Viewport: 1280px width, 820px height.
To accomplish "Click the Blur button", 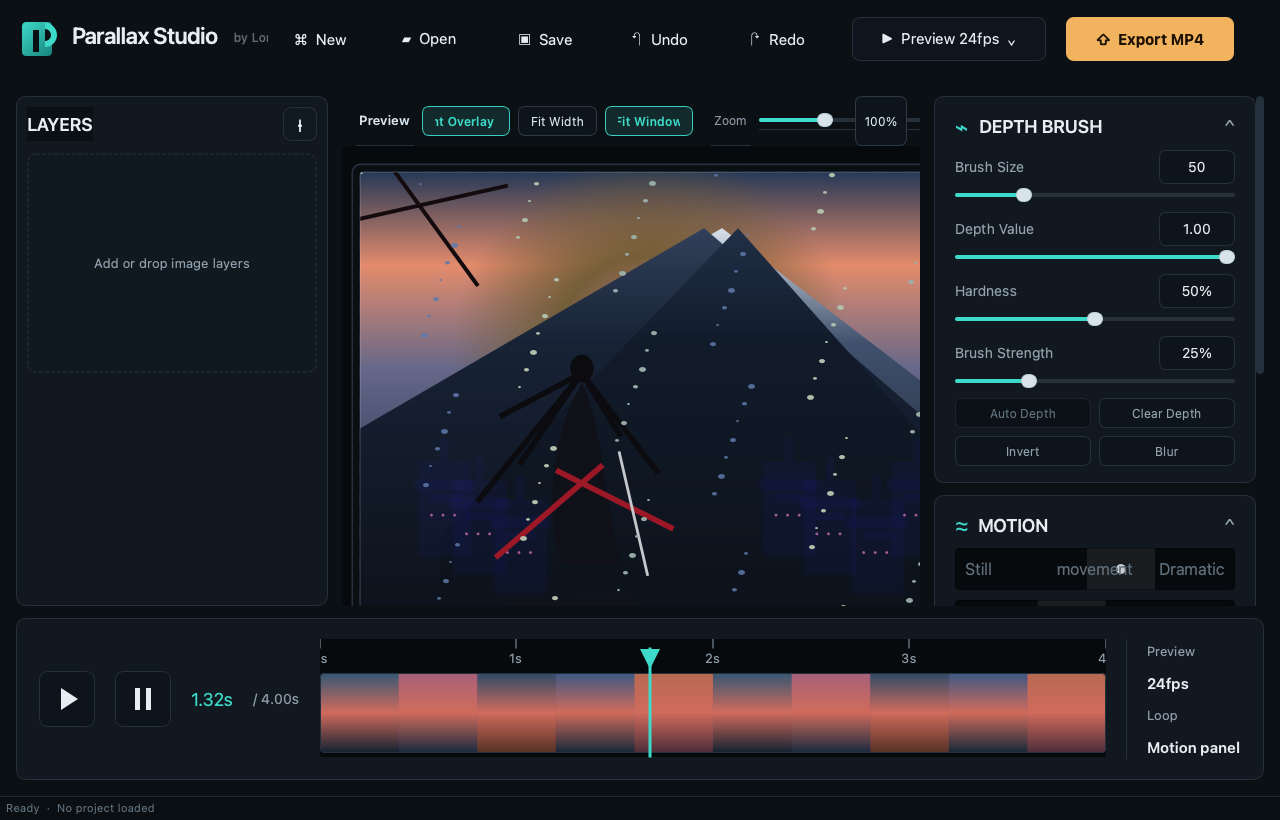I will pyautogui.click(x=1167, y=451).
